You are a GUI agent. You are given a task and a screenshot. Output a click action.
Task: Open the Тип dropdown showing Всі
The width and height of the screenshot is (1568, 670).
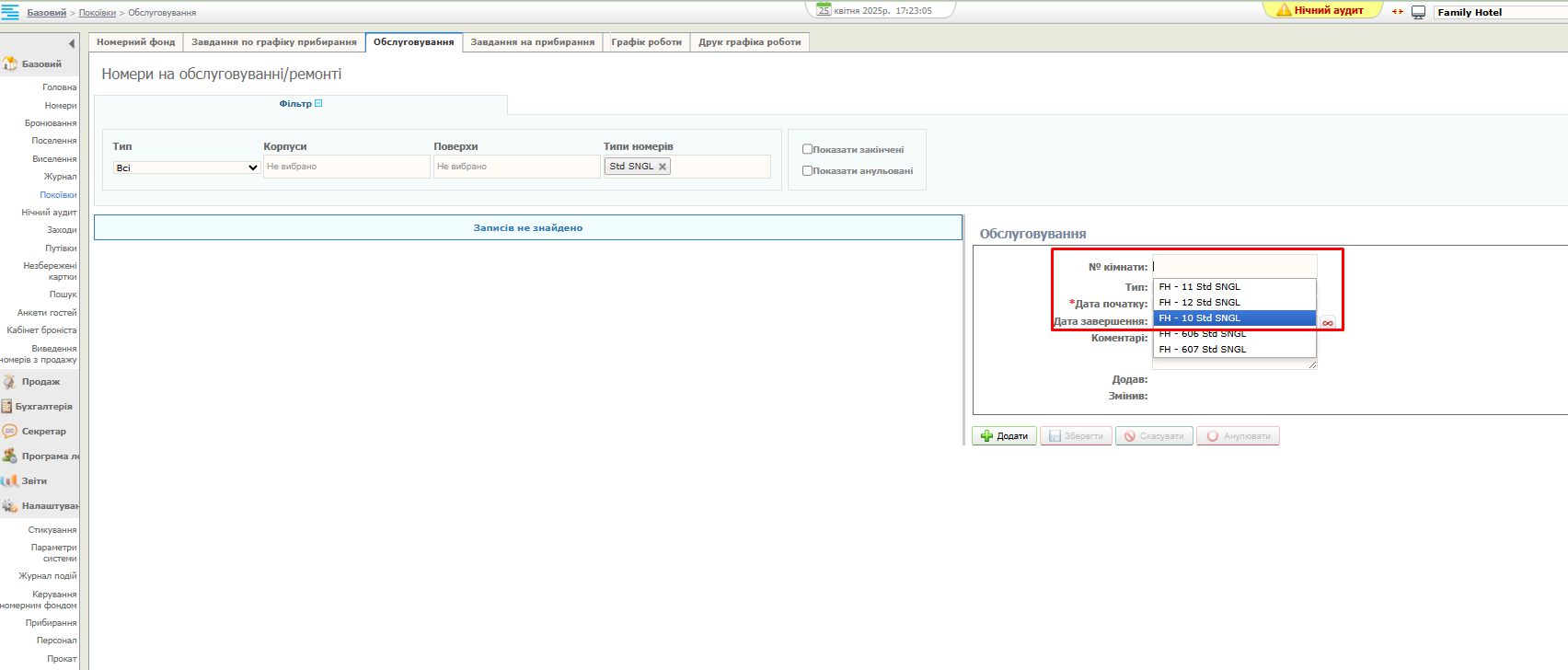pos(187,167)
